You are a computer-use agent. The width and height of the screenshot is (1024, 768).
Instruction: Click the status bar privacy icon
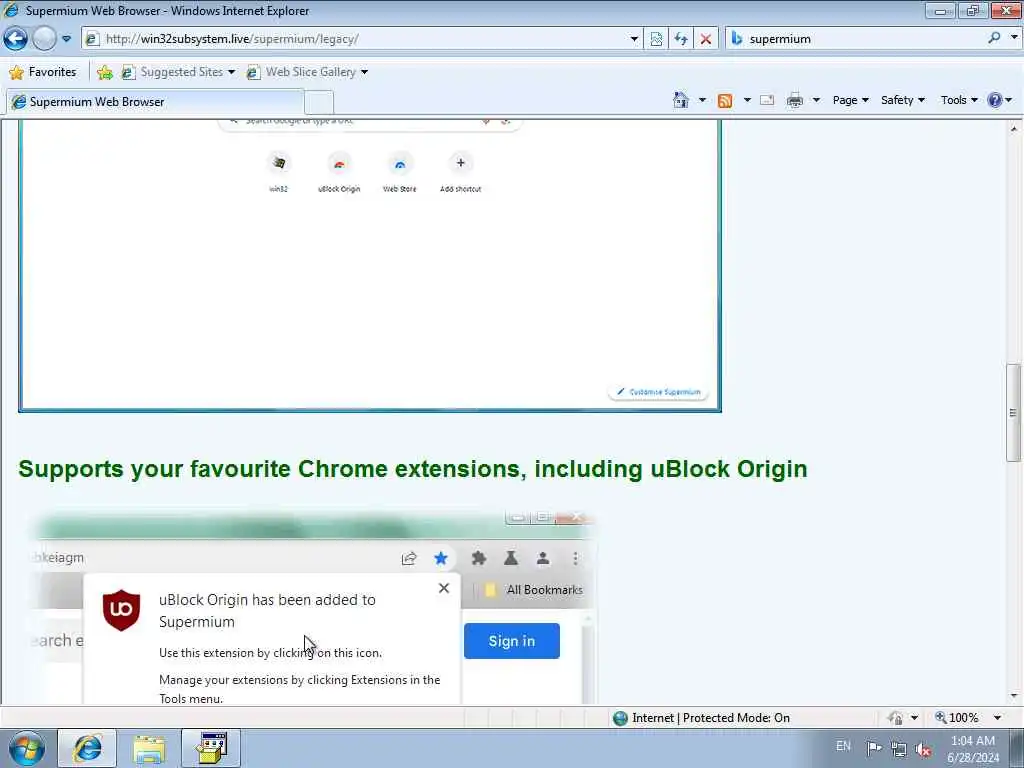click(x=895, y=718)
